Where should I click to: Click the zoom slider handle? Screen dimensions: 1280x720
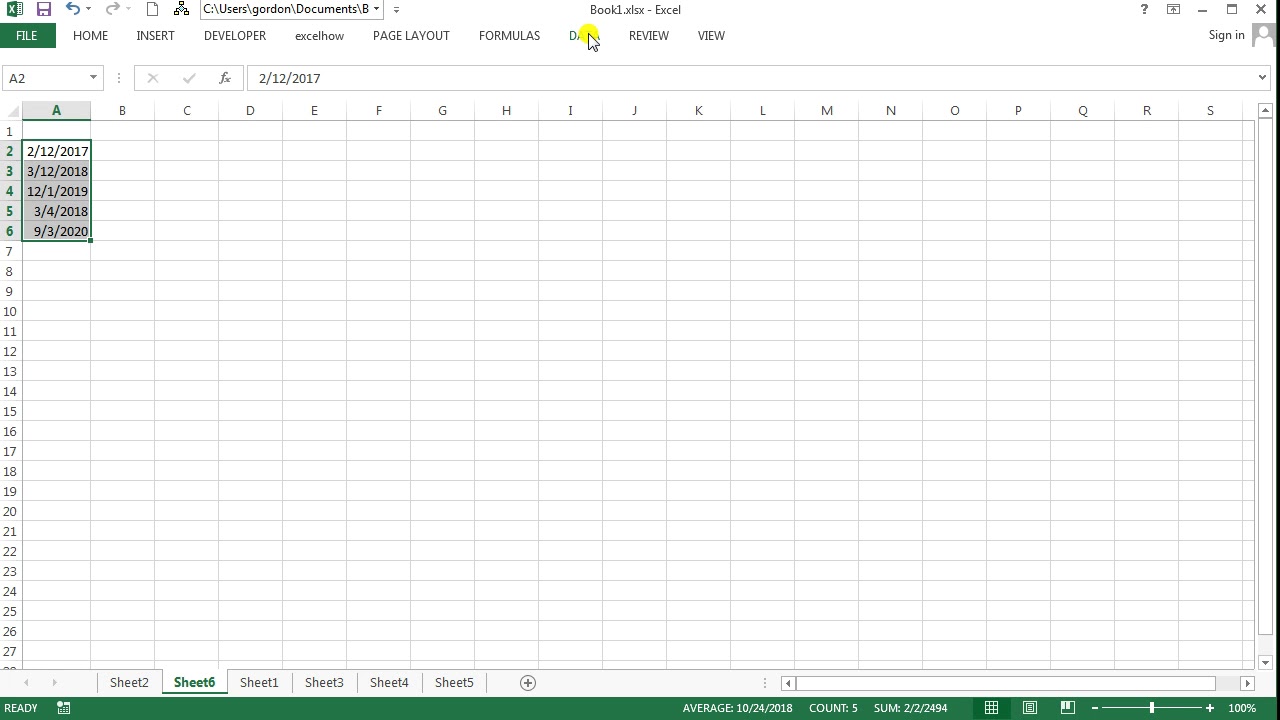coord(1152,708)
